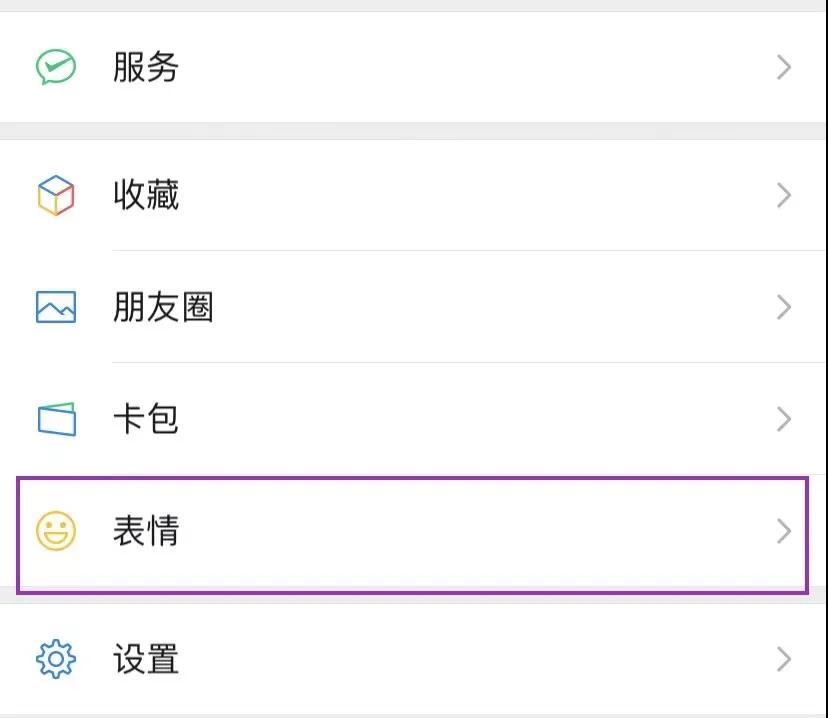828x718 pixels.
Task: Click the colorful Favorites cube icon
Action: 56,195
